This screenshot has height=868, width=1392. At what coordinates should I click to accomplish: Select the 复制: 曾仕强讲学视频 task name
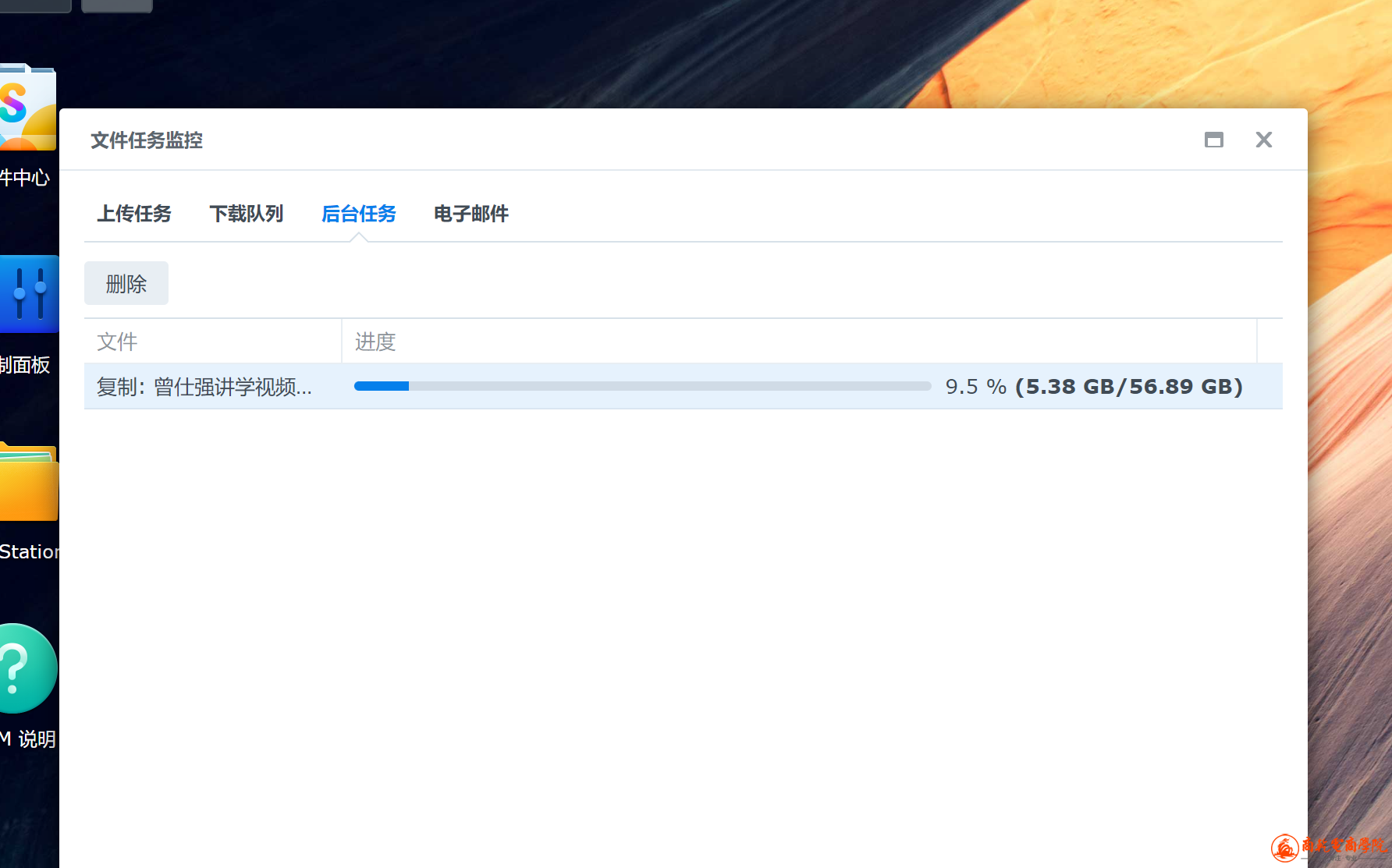pos(204,387)
